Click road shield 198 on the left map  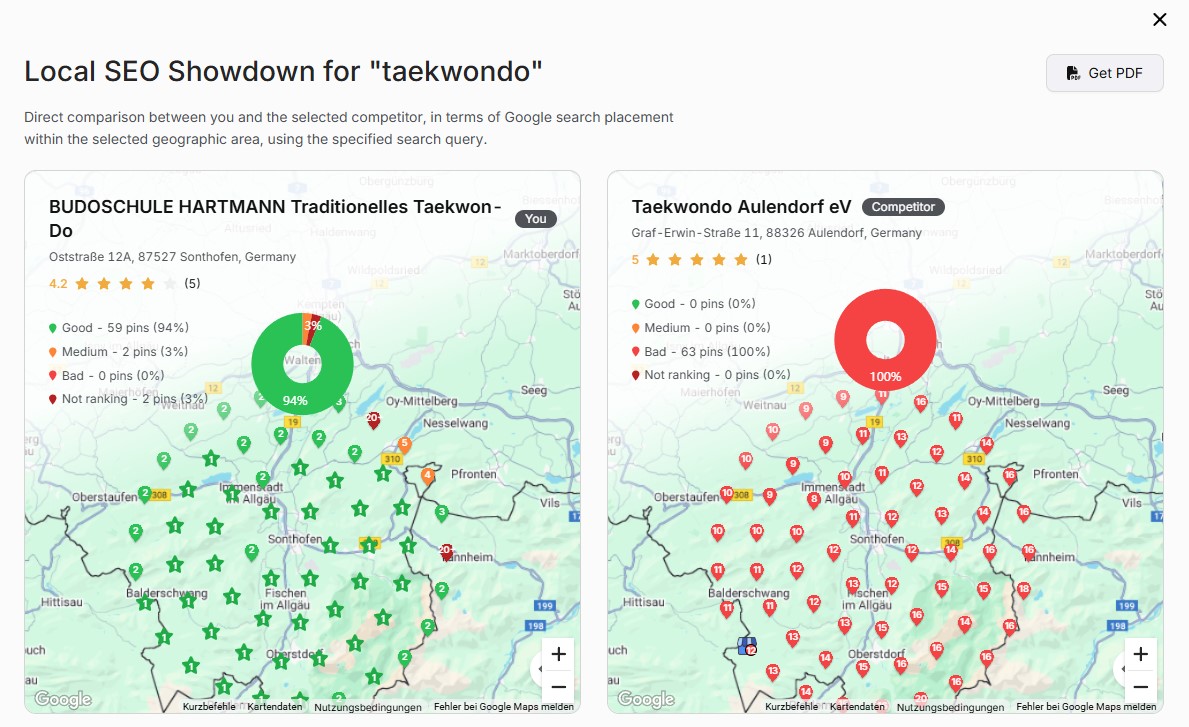pyautogui.click(x=536, y=625)
